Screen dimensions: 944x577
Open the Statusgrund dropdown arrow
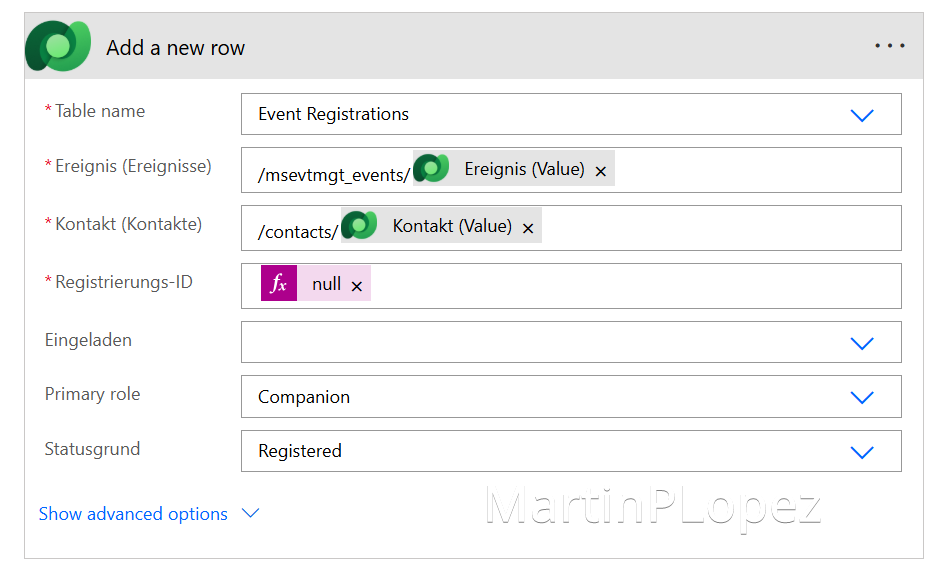coord(861,452)
